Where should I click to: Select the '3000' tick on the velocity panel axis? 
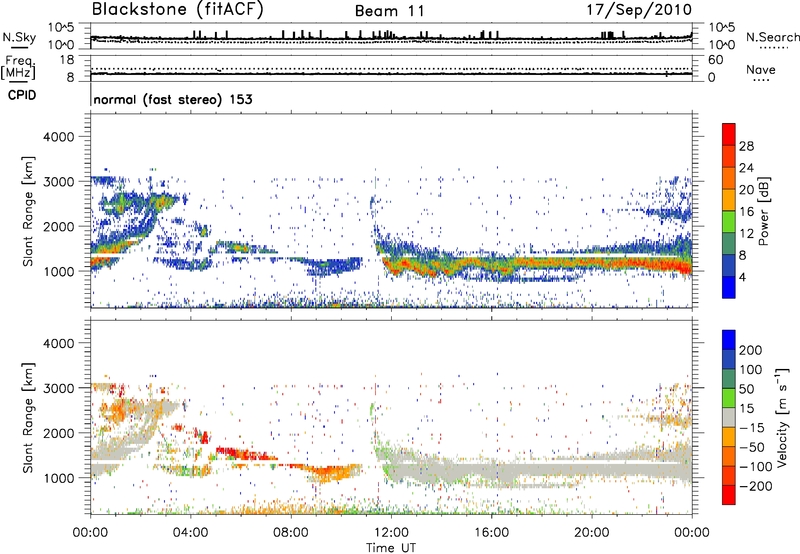(58, 388)
